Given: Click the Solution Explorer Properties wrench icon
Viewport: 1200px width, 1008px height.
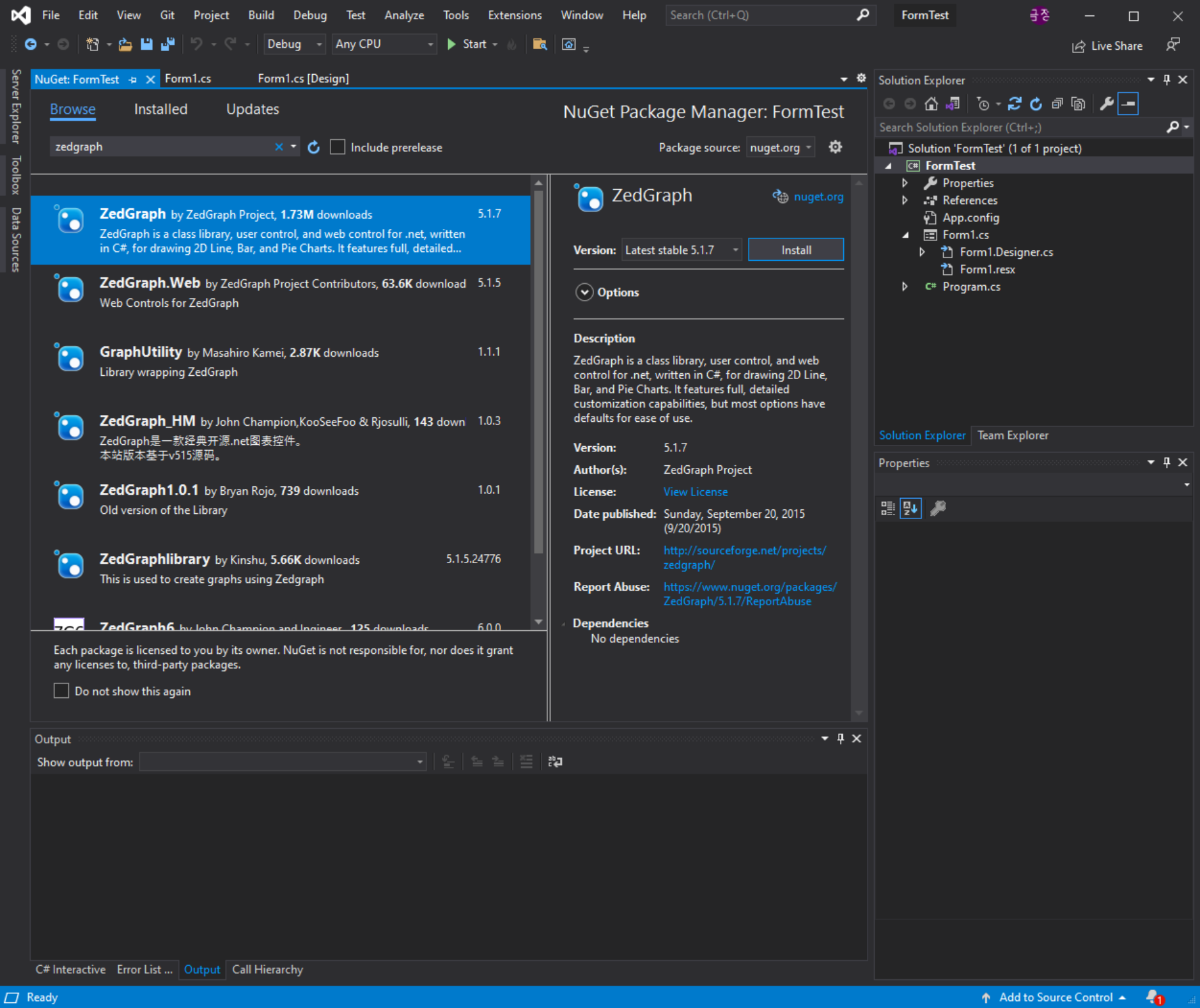Looking at the screenshot, I should coord(1107,104).
